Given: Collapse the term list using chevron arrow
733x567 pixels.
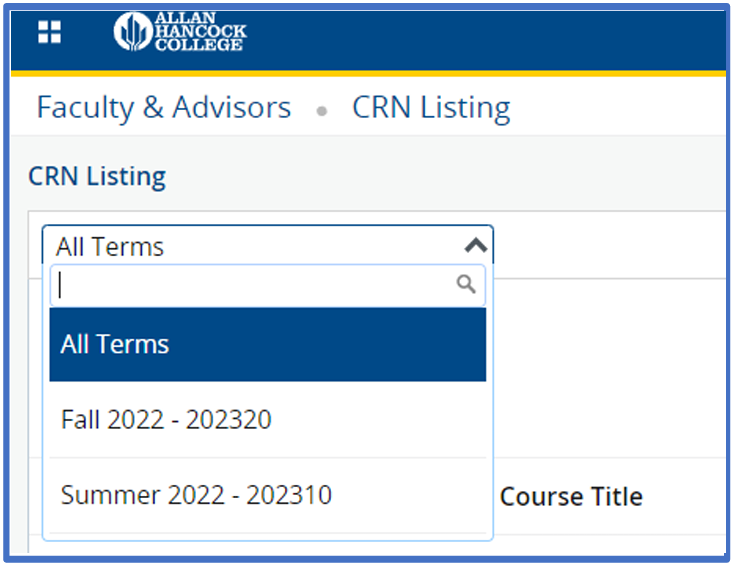Looking at the screenshot, I should [476, 246].
